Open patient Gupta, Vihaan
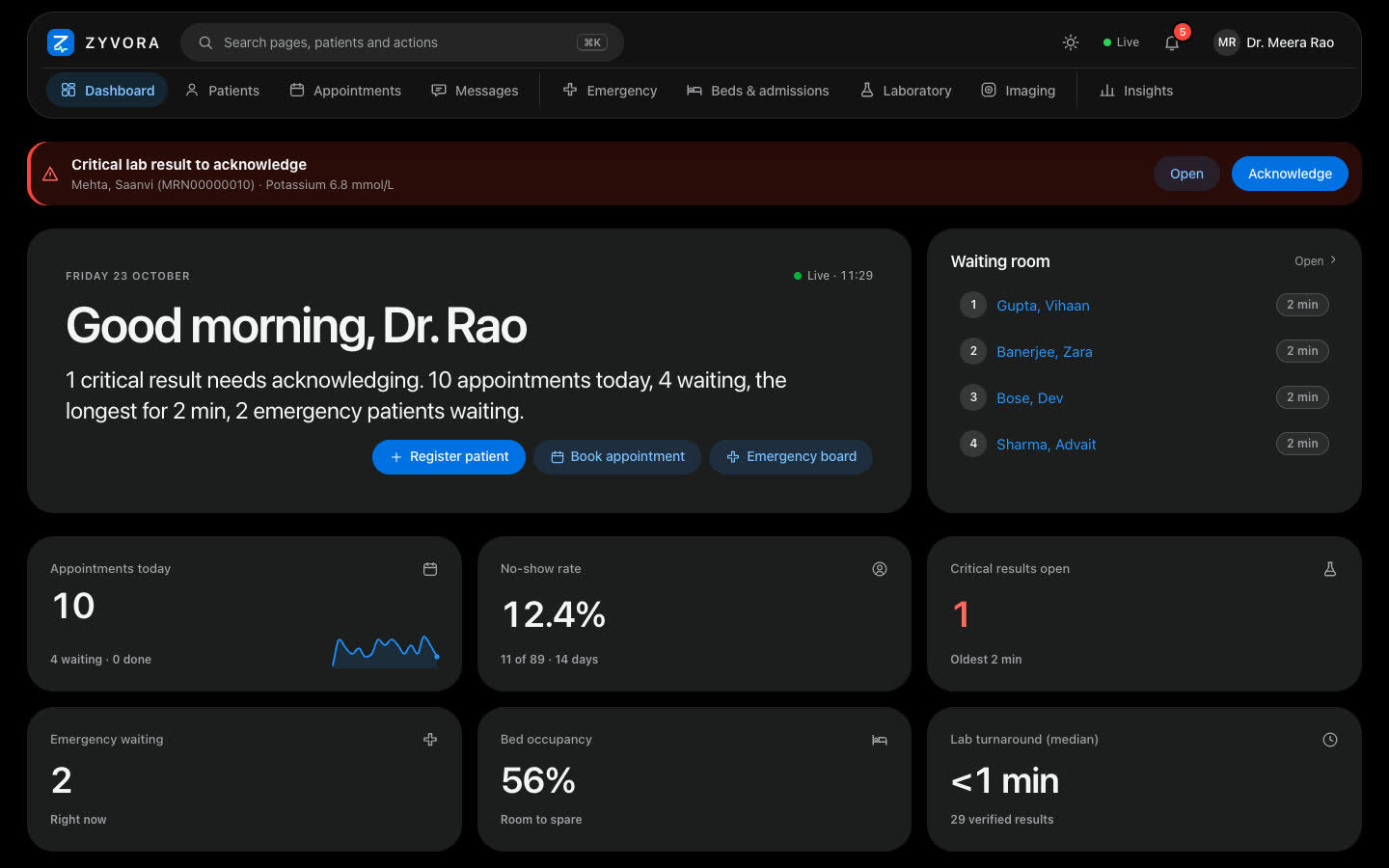This screenshot has width=1389, height=868. 1043,306
